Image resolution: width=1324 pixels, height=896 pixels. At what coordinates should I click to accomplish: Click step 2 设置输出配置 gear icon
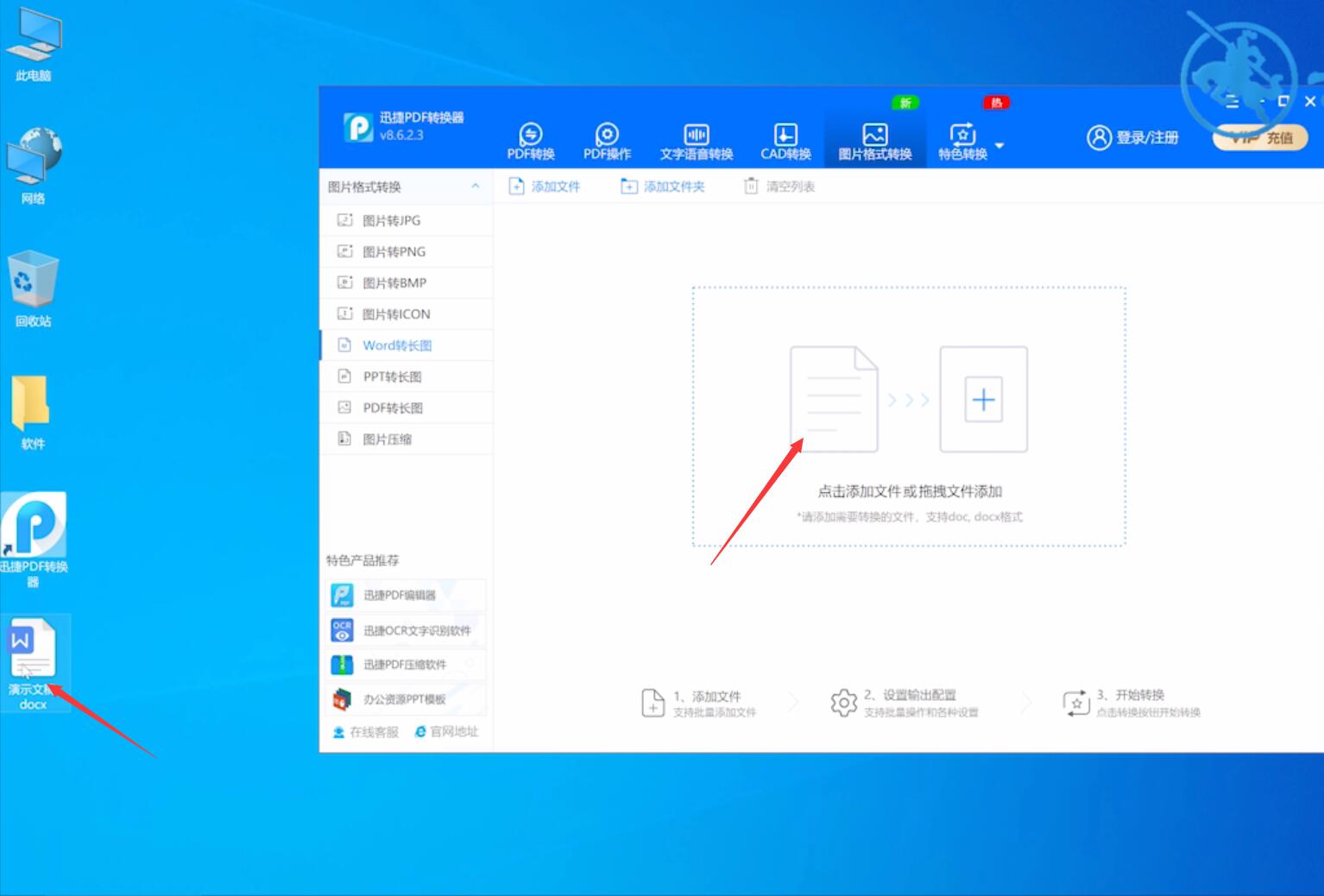click(843, 703)
